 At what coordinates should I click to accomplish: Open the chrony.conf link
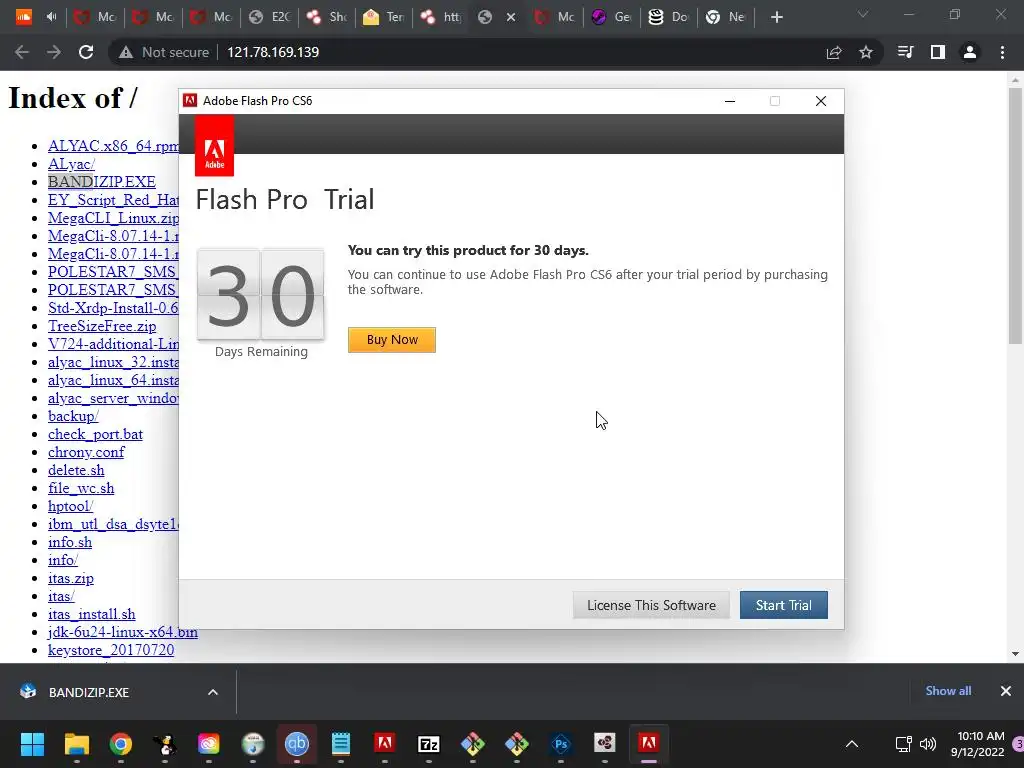point(86,452)
